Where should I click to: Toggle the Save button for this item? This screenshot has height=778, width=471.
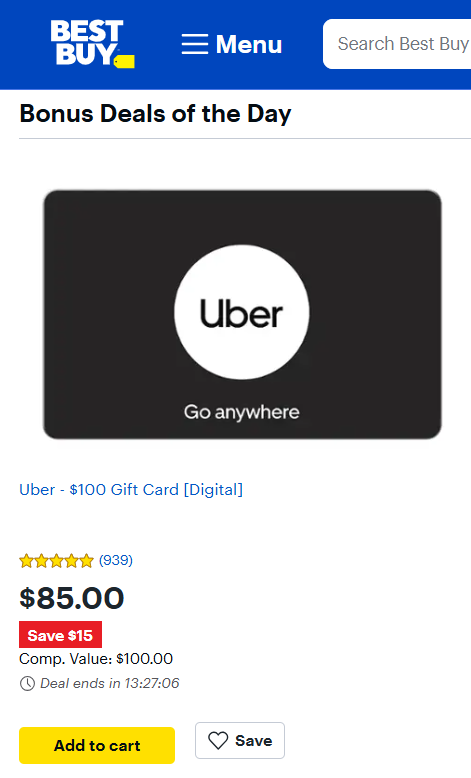(x=240, y=740)
